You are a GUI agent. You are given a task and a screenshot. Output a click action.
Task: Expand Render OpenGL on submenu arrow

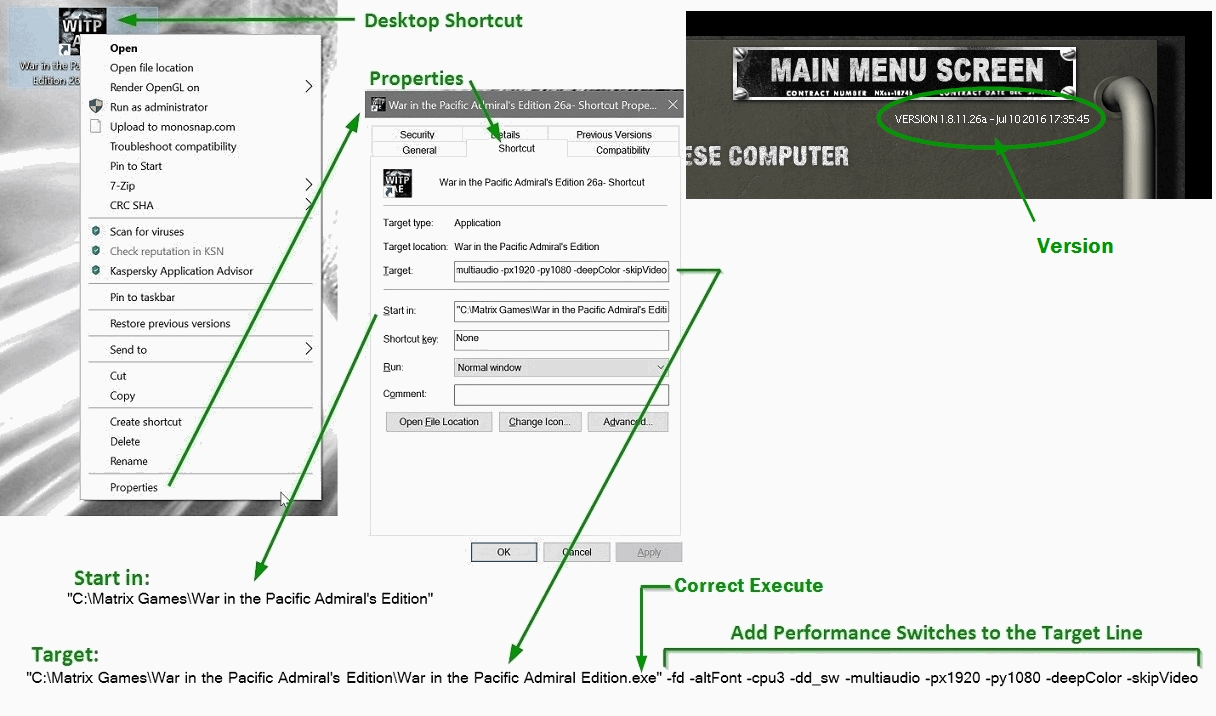[x=308, y=87]
